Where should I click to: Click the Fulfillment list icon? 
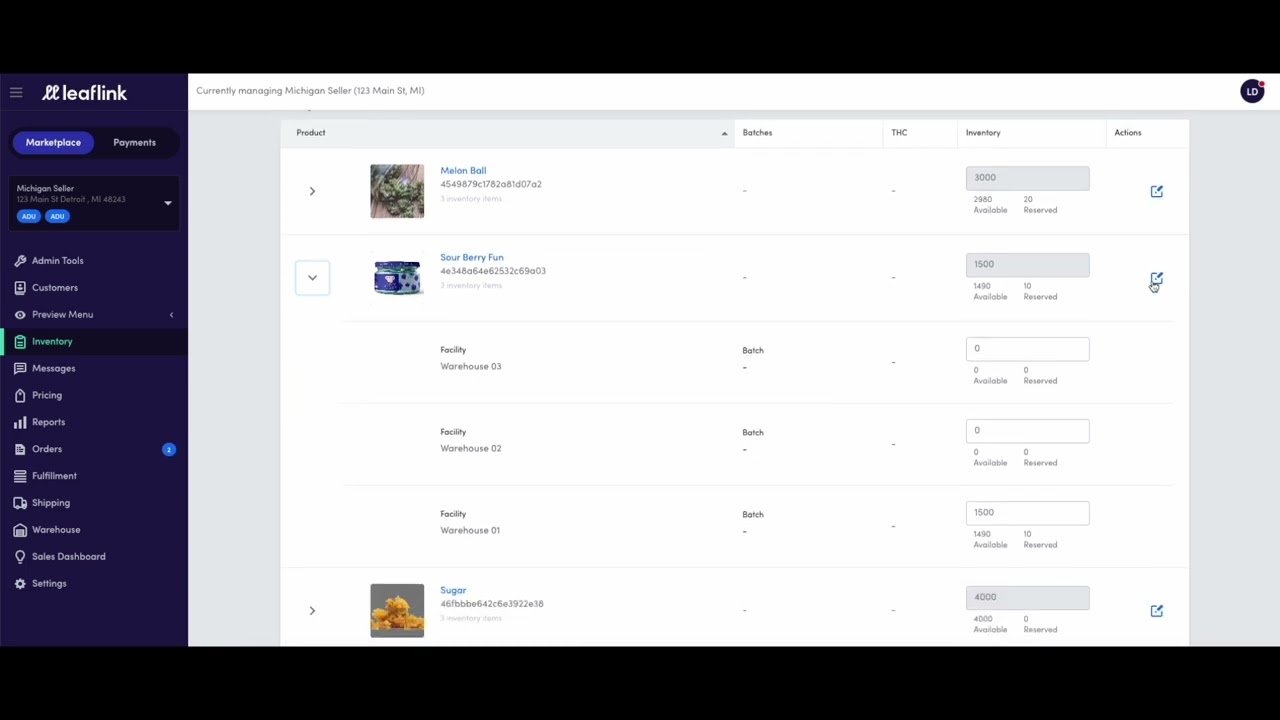click(x=20, y=477)
